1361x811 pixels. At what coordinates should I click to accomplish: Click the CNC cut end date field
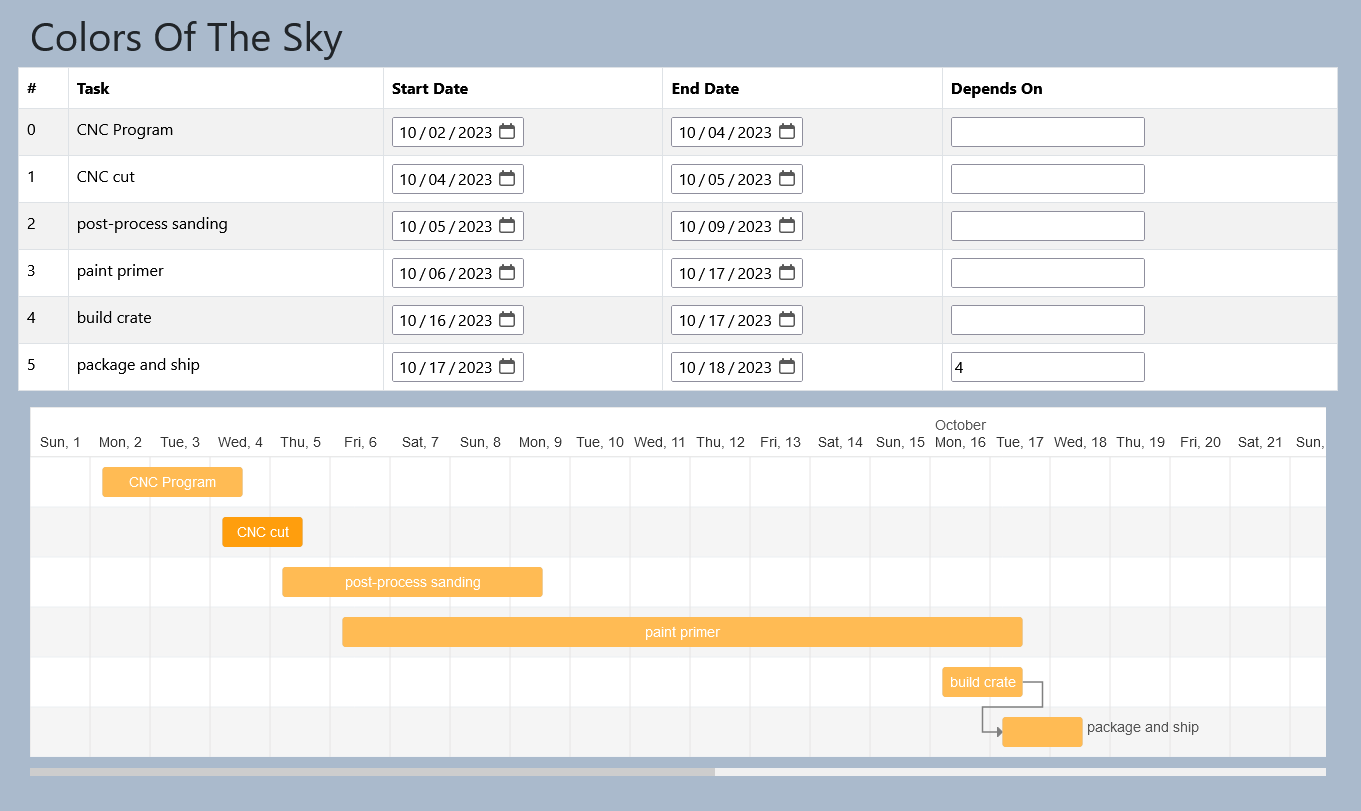coord(725,179)
